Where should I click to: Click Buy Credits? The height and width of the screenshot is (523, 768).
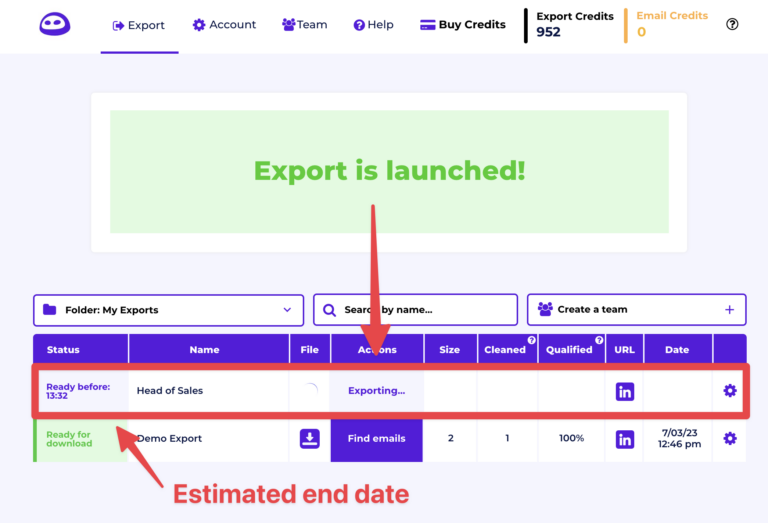[463, 25]
